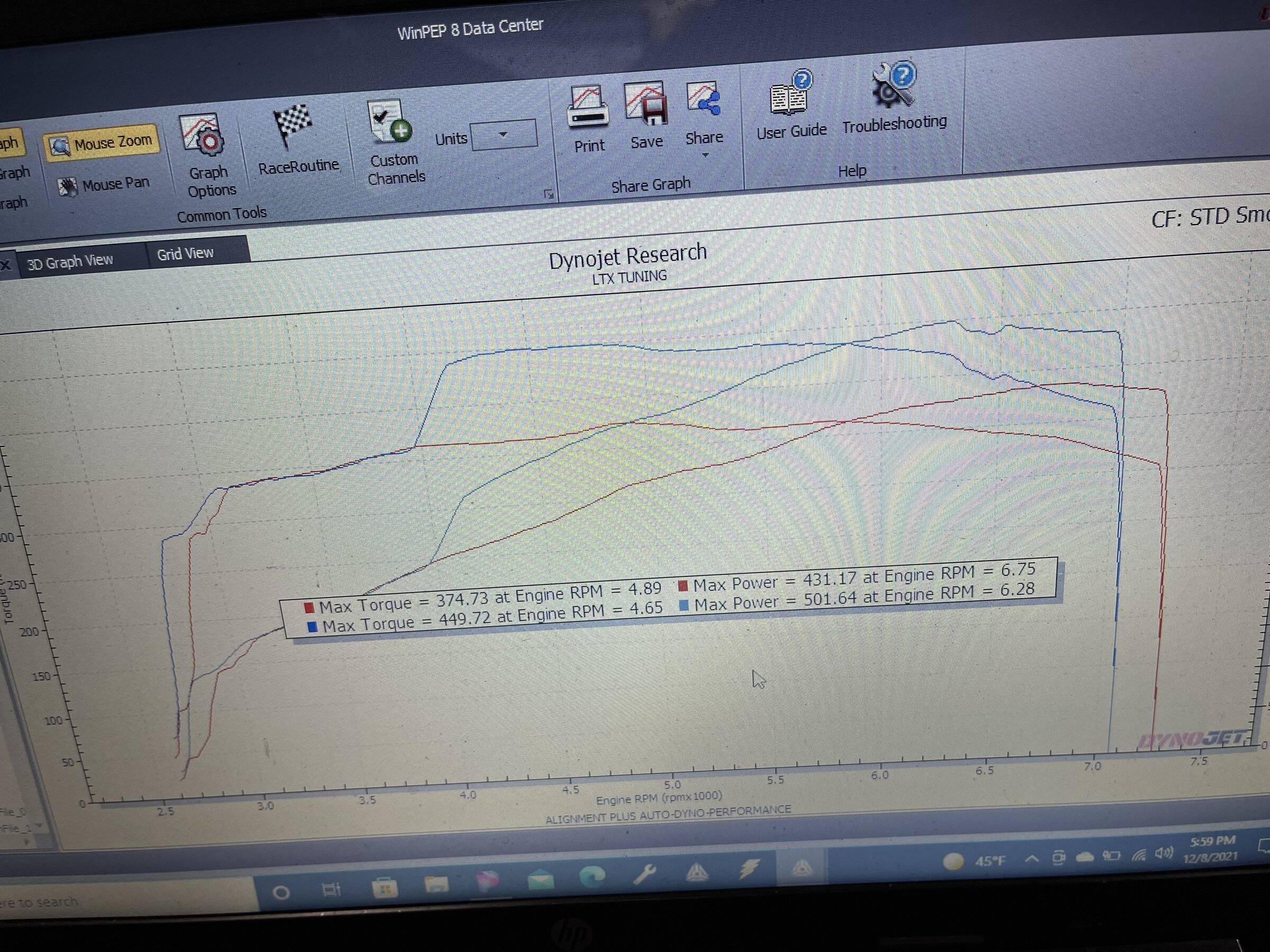The image size is (1270, 952).
Task: Click the Engine RPM axis label
Action: (659, 798)
